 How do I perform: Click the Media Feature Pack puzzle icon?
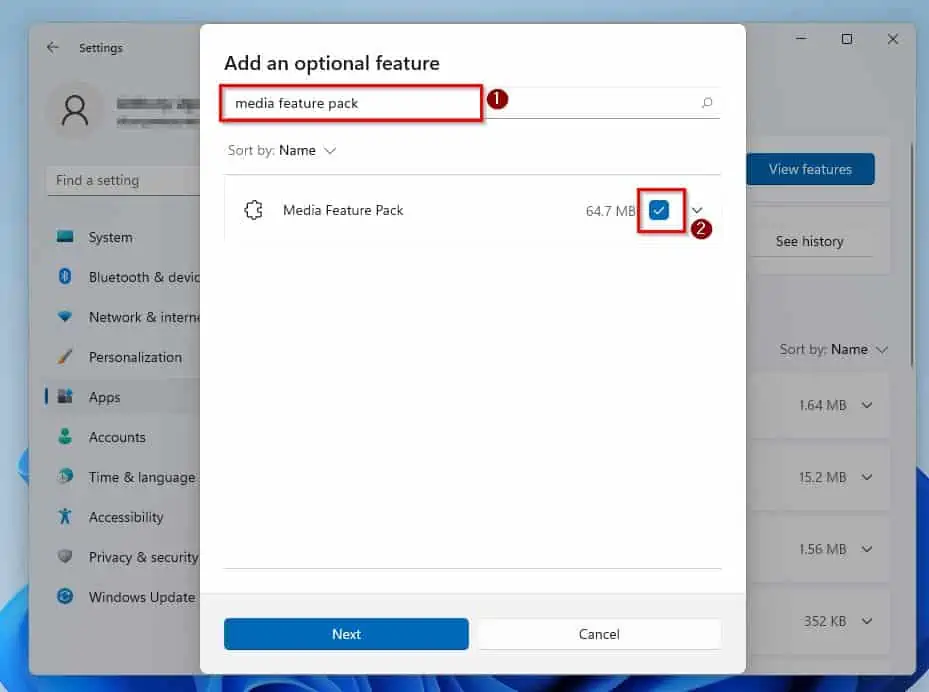254,210
